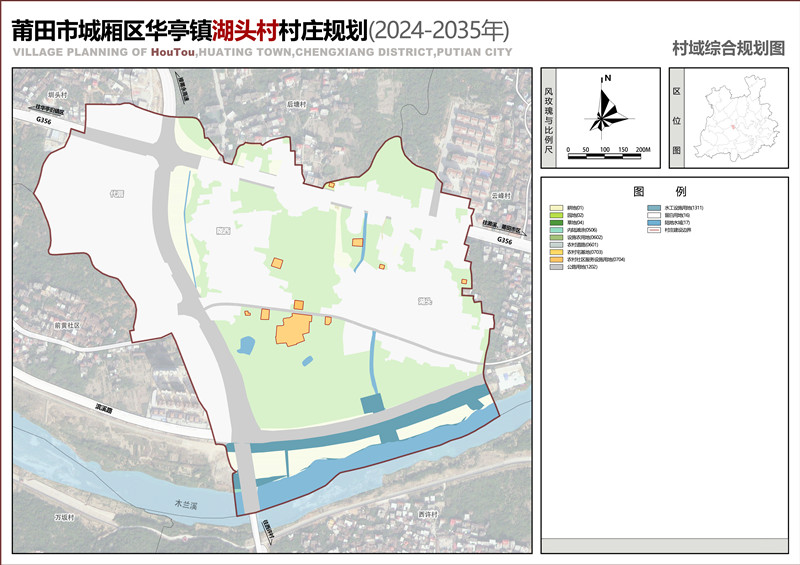Screen dimensions: 800x565
Task: Select the 1202 grey legend swatch
Action: point(555,268)
